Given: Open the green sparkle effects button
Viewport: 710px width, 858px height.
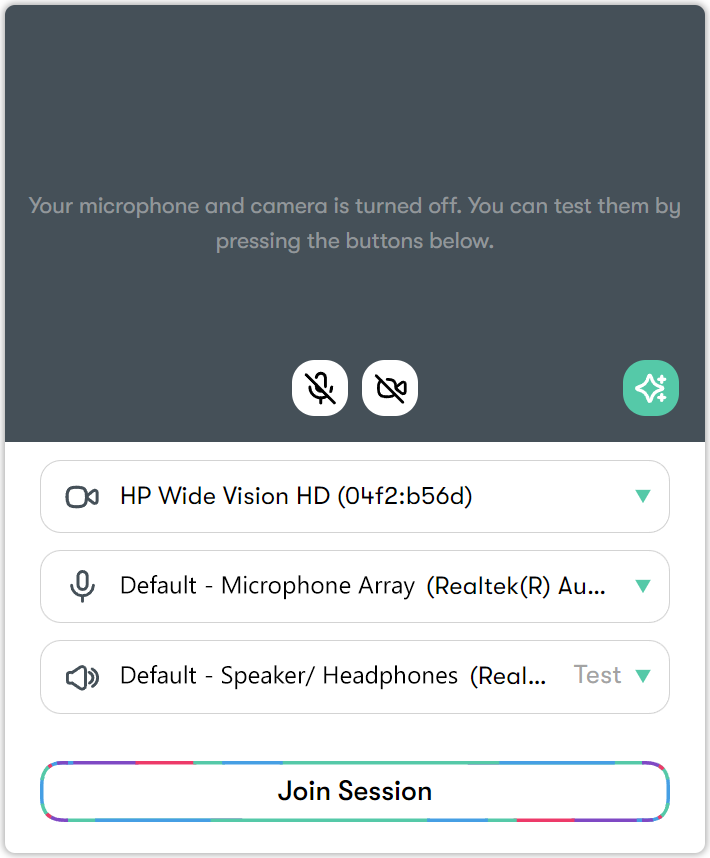Looking at the screenshot, I should pos(651,388).
